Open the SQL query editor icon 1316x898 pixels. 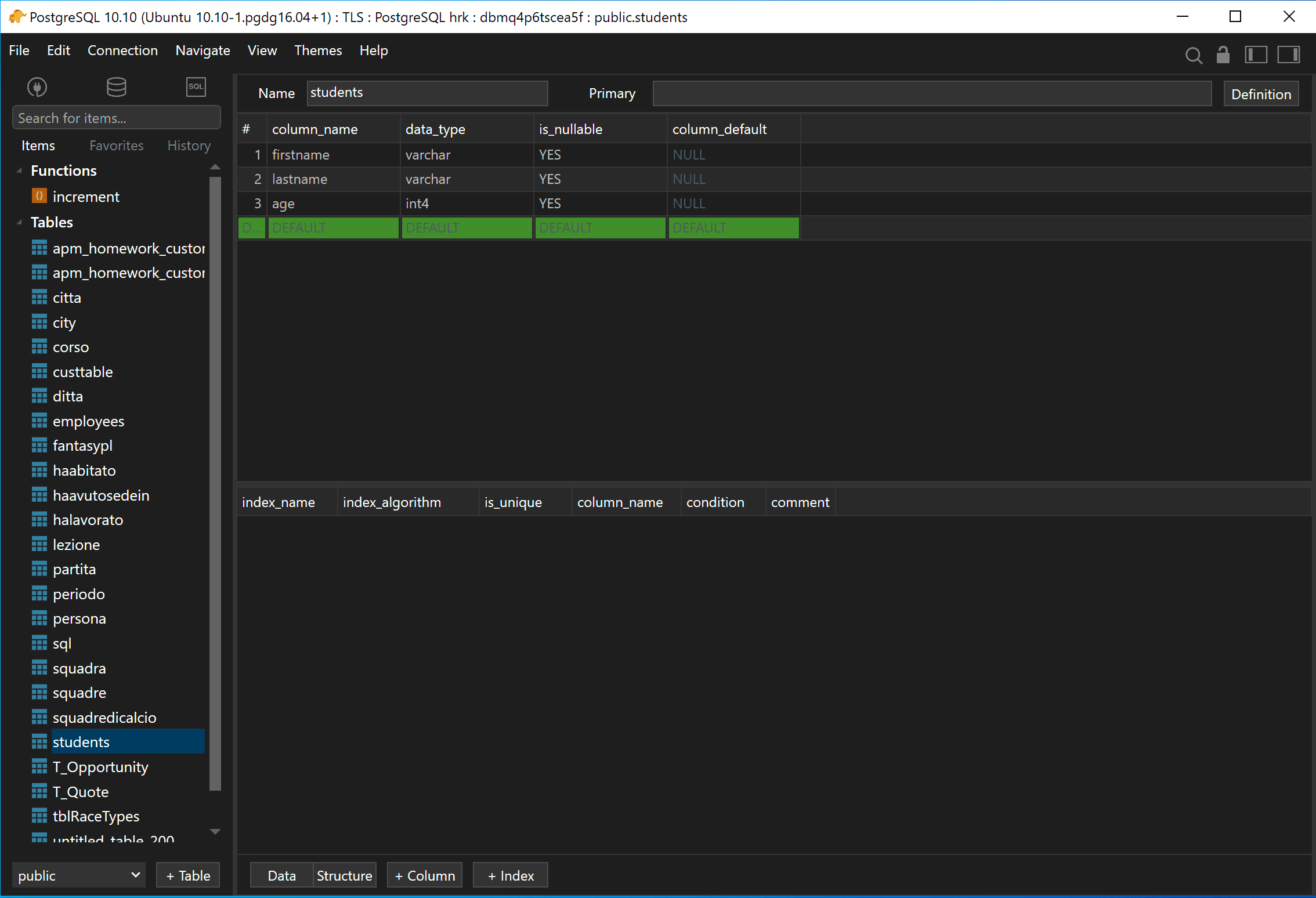click(x=196, y=87)
